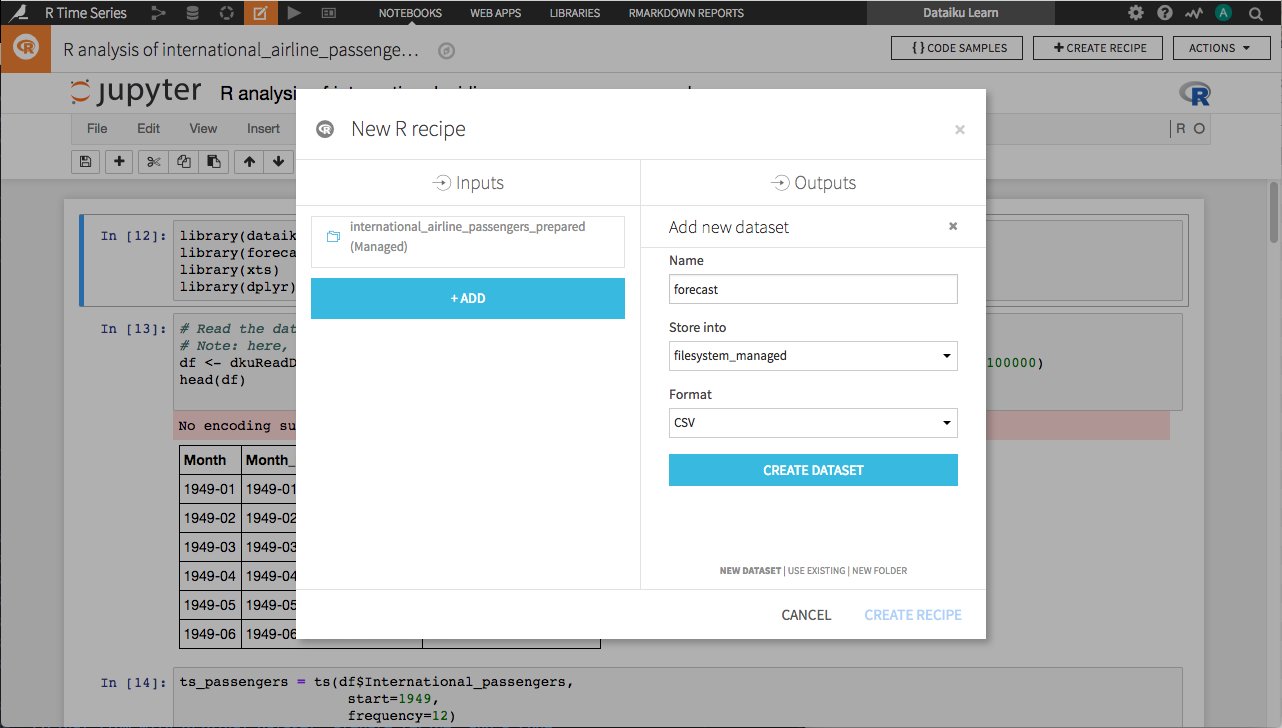Open the Flow icon in top bar
This screenshot has height=728, width=1282.
158,13
